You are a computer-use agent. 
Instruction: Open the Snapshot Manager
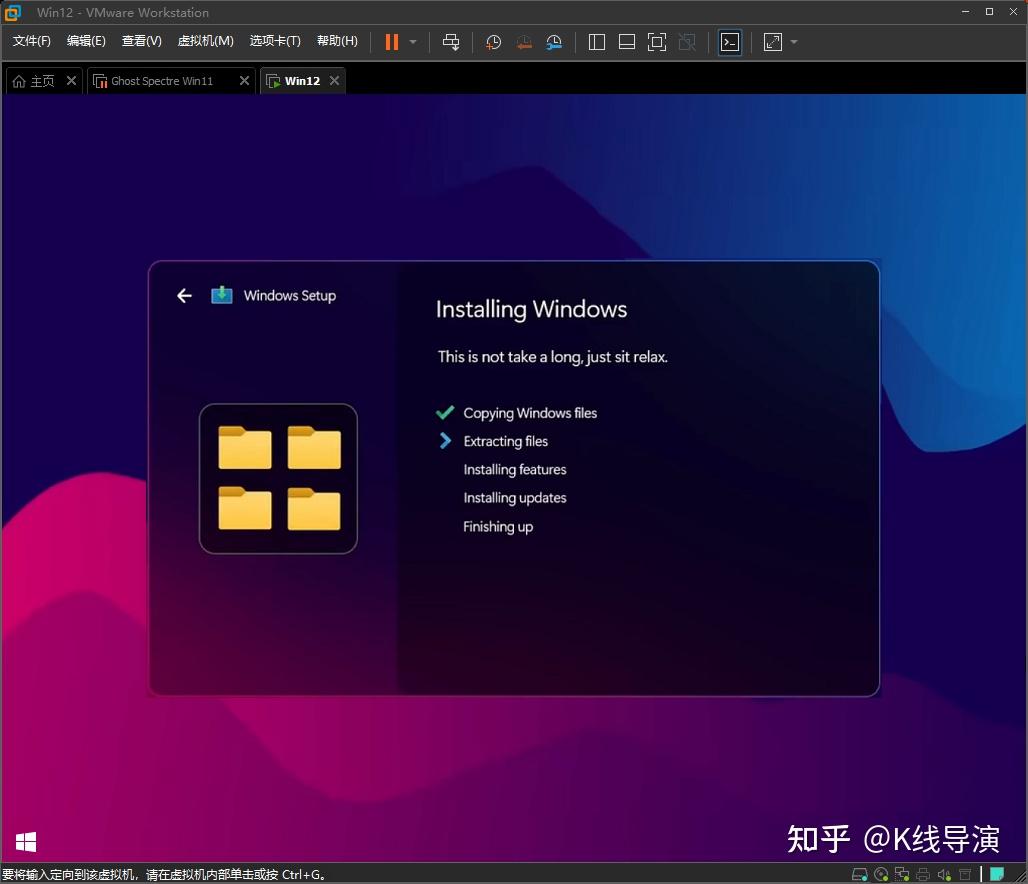click(x=554, y=42)
